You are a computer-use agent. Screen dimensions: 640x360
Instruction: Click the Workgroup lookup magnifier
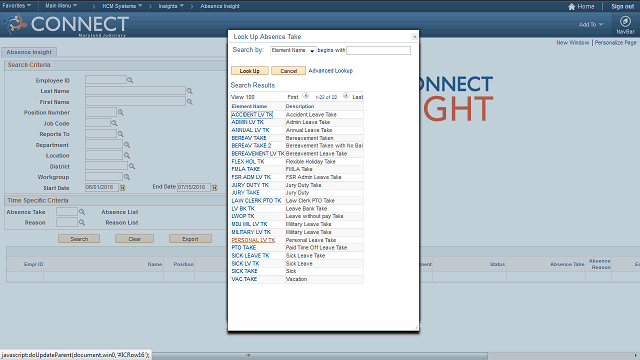point(127,177)
